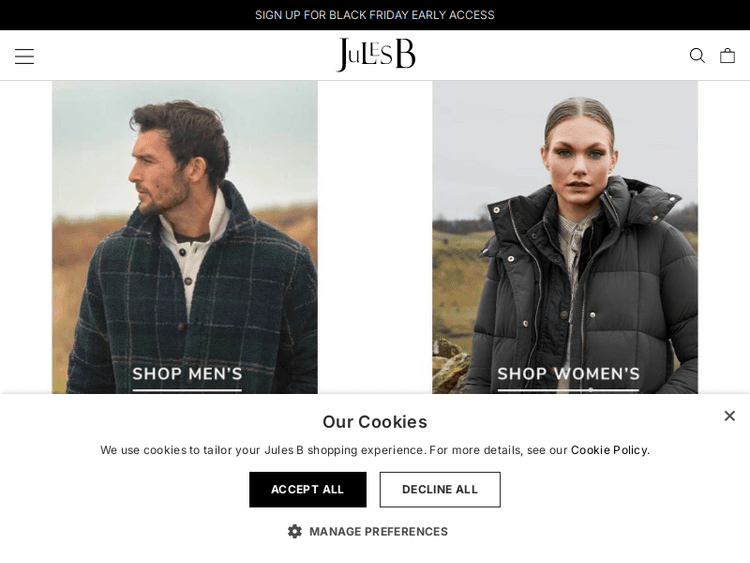Accept all cookies

coord(308,489)
